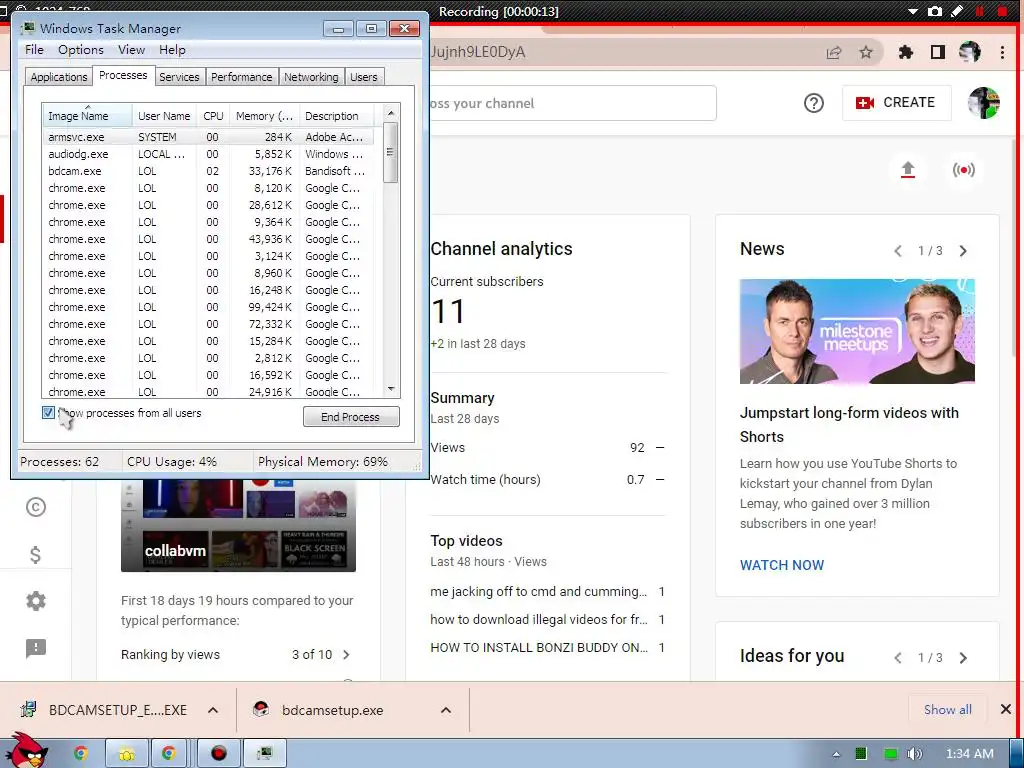Show next News card
Screen dimensions: 1024x768
pyautogui.click(x=963, y=251)
